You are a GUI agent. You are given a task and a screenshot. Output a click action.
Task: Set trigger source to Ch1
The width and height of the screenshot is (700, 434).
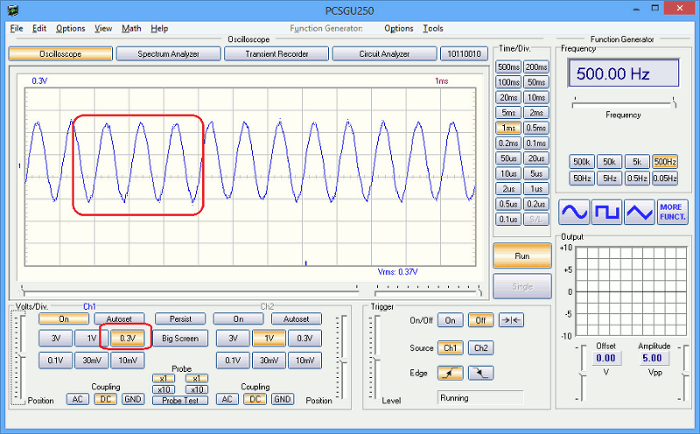point(450,348)
